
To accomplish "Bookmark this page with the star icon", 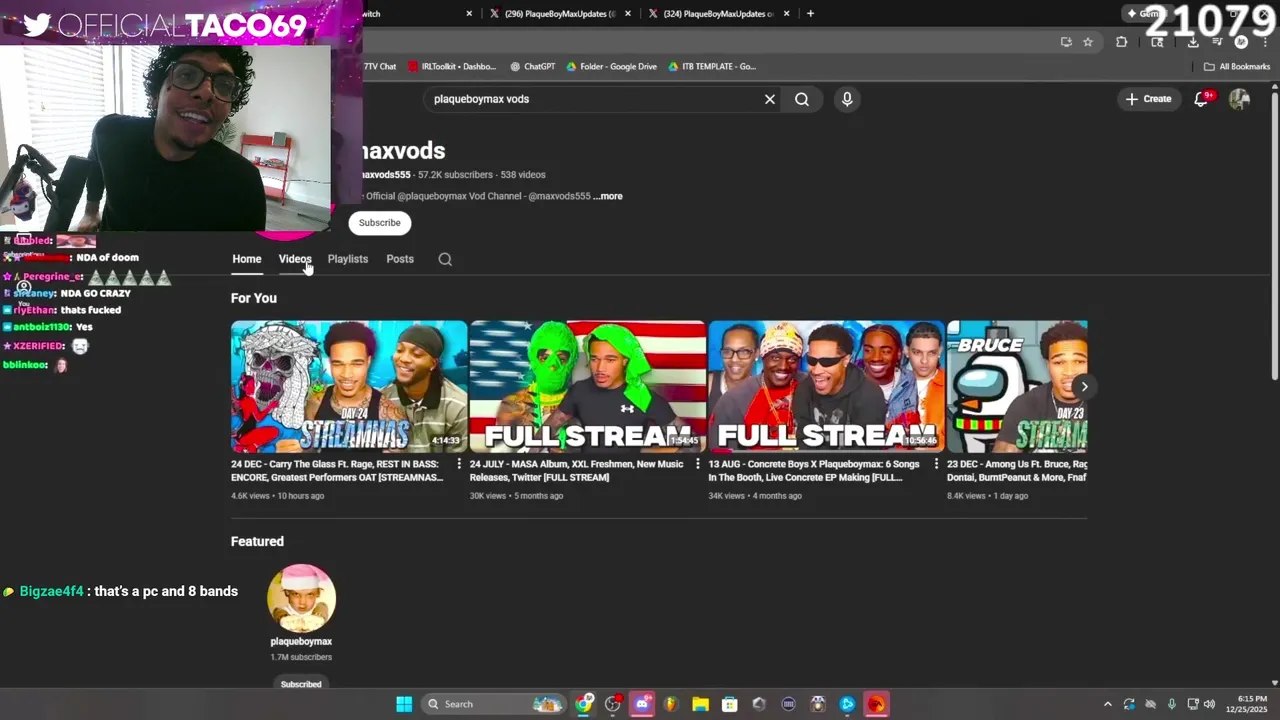I will [1088, 42].
